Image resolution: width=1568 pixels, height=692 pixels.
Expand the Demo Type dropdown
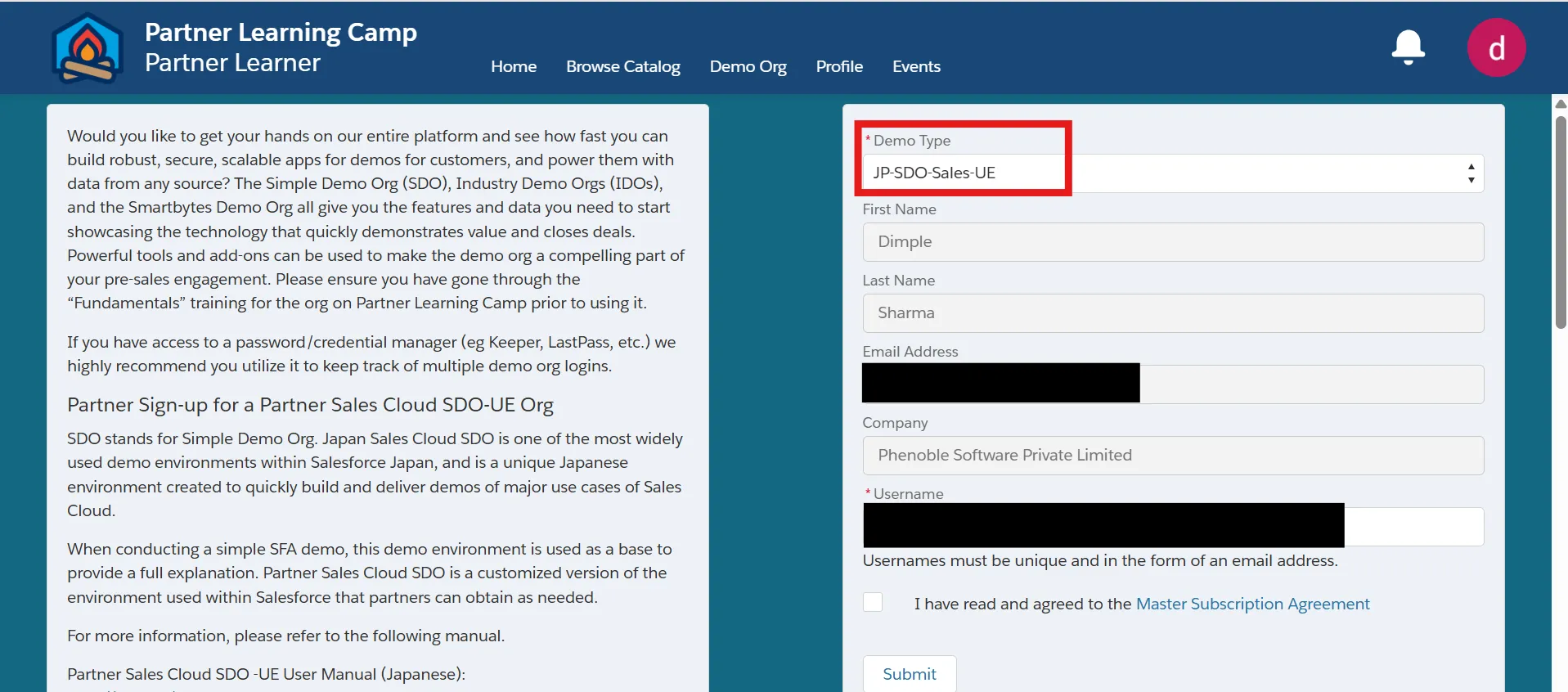[x=1171, y=173]
